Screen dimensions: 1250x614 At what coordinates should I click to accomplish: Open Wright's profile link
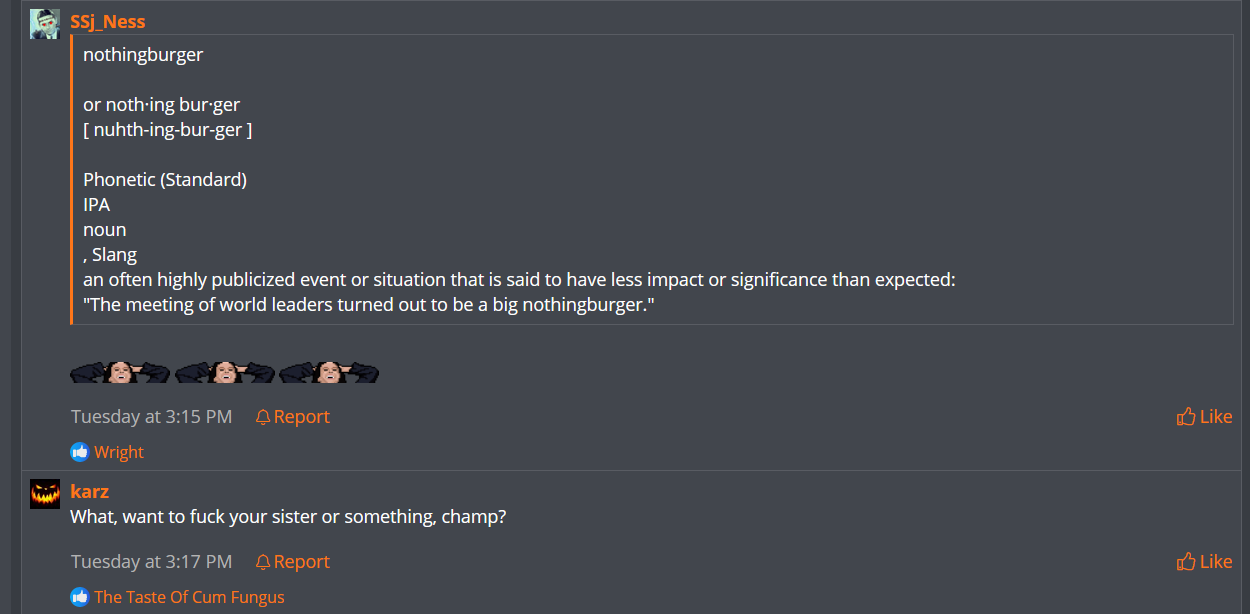coord(119,452)
